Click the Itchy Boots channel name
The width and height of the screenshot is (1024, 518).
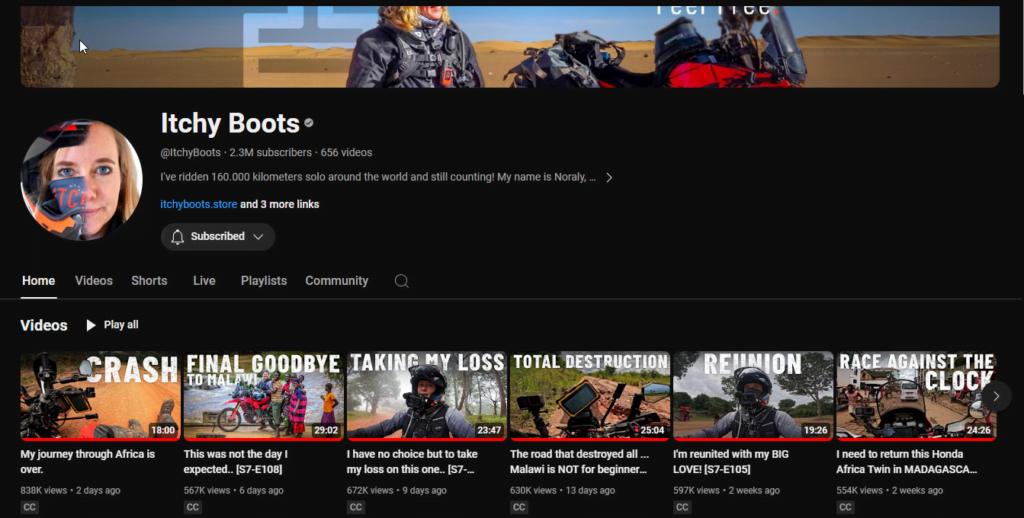pos(230,123)
